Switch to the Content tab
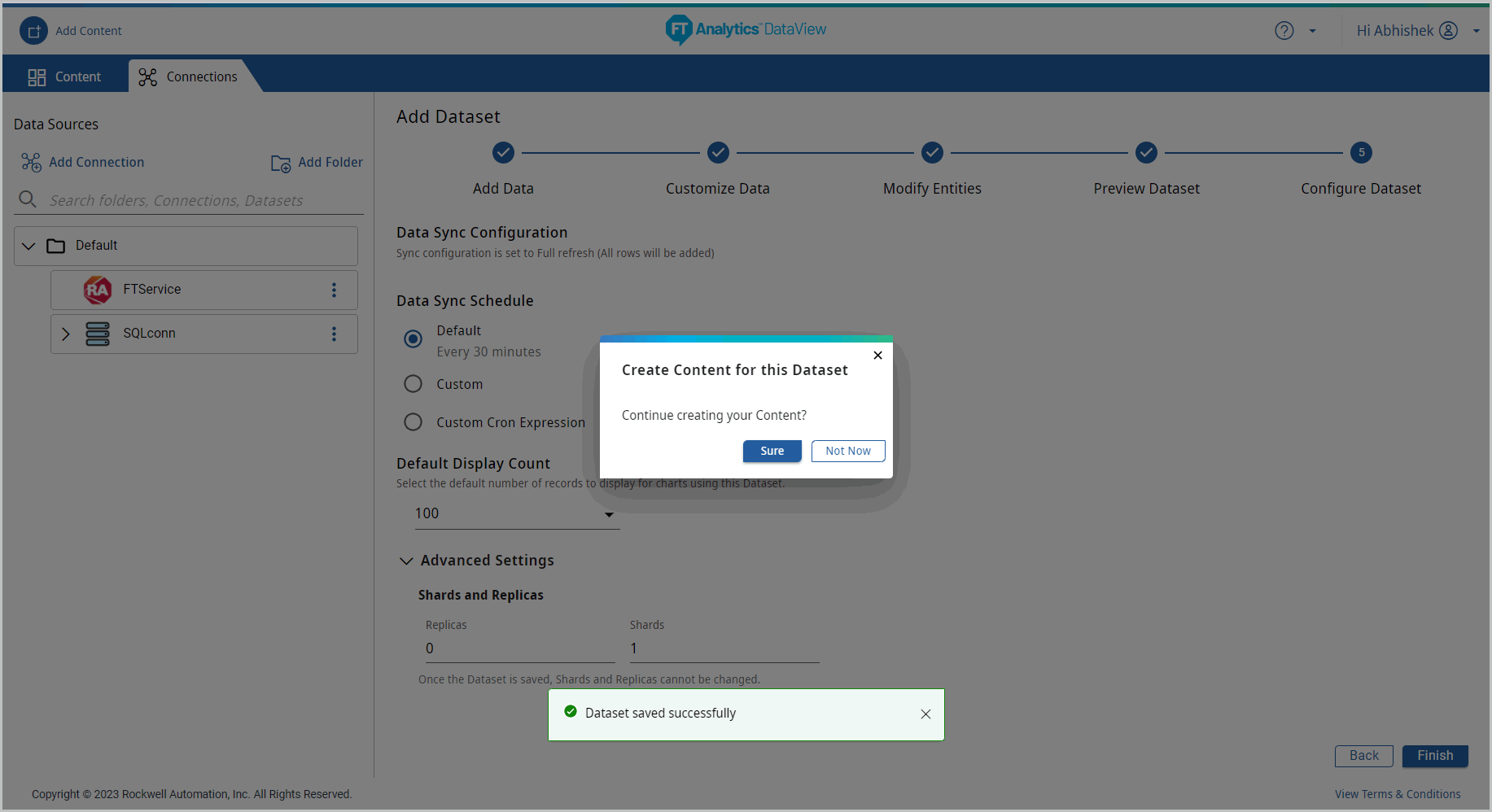This screenshot has width=1492, height=812. tap(65, 76)
